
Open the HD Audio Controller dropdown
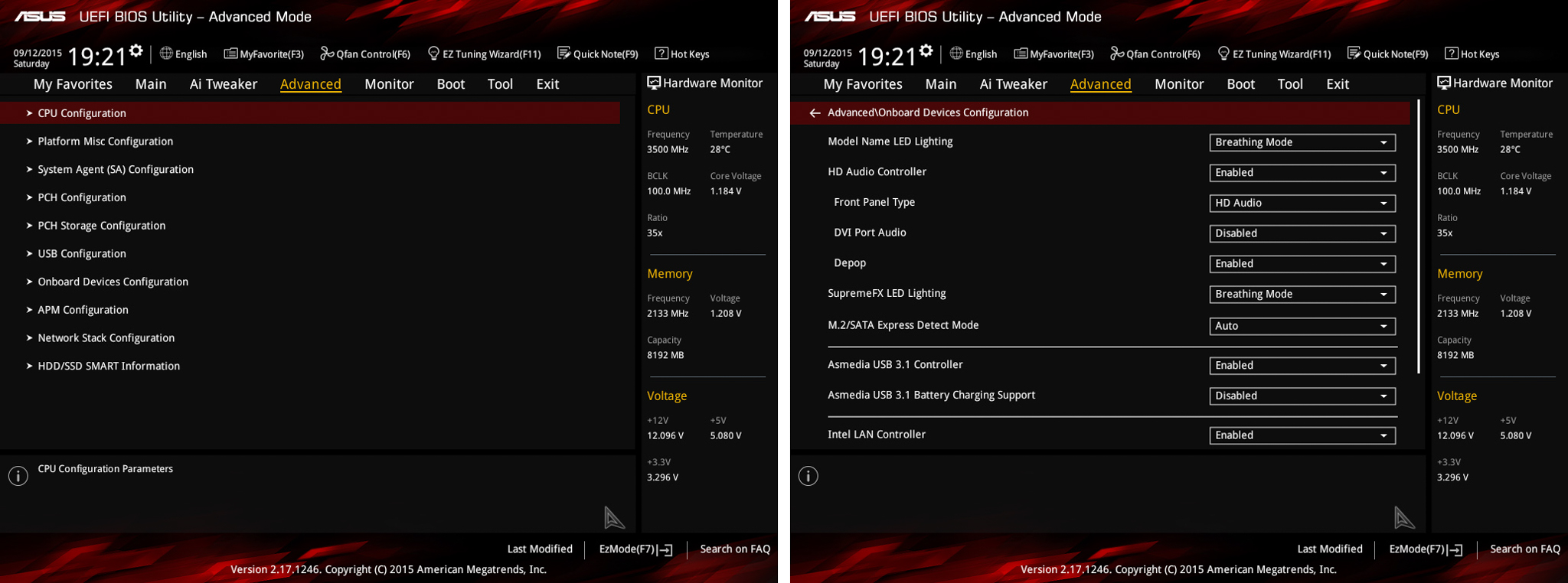1302,173
